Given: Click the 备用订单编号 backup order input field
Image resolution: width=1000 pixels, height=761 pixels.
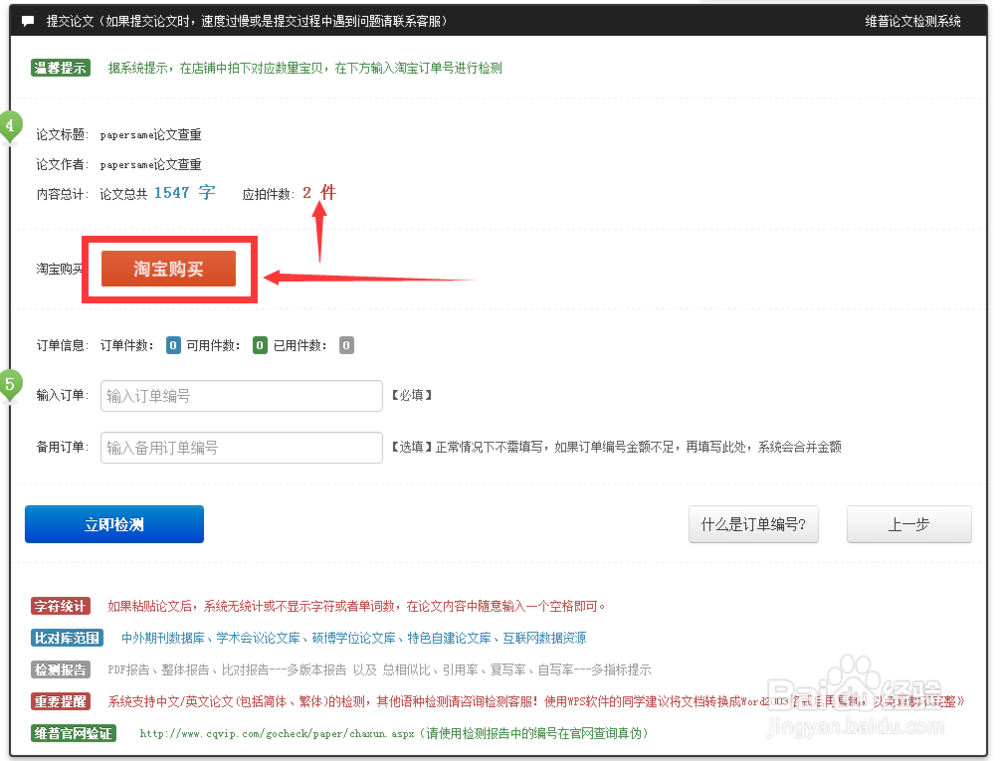Looking at the screenshot, I should tap(240, 447).
